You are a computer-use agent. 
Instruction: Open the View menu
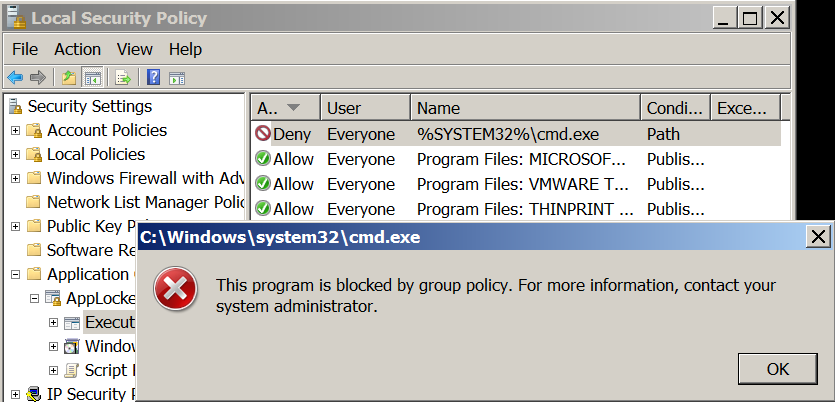pos(135,49)
